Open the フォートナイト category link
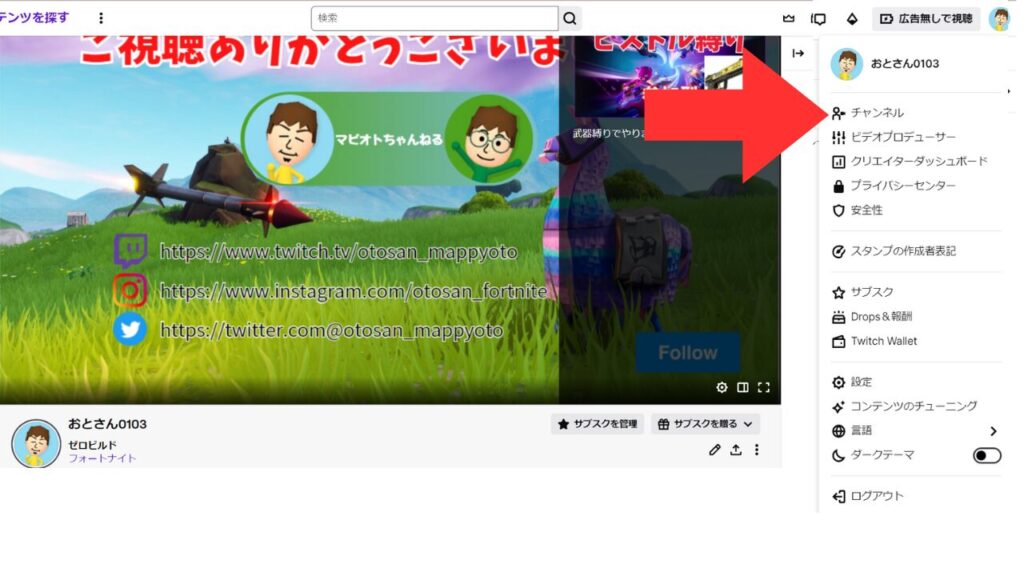This screenshot has height=576, width=1024. point(103,458)
